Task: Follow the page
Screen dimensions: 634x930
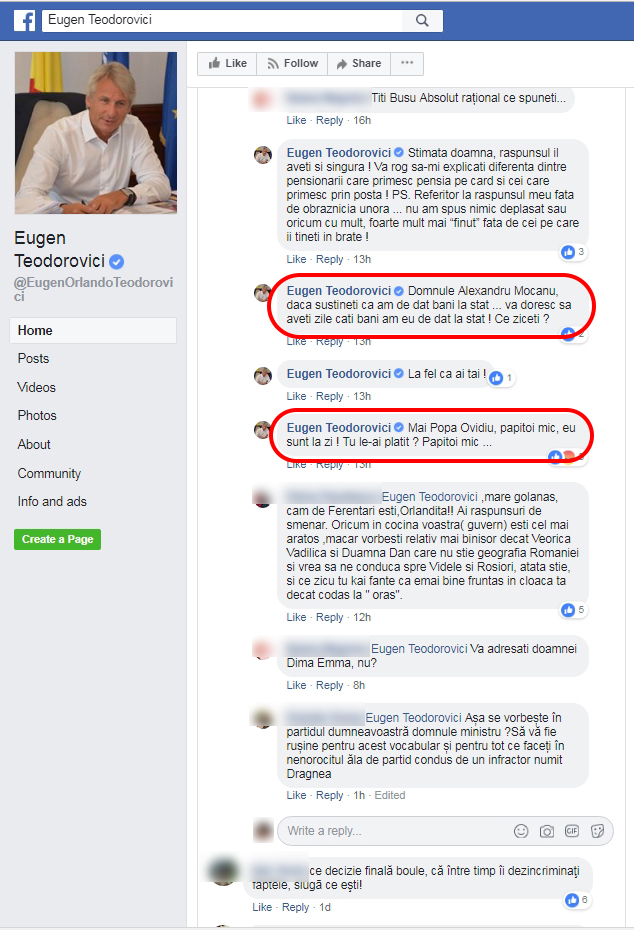Action: point(292,63)
